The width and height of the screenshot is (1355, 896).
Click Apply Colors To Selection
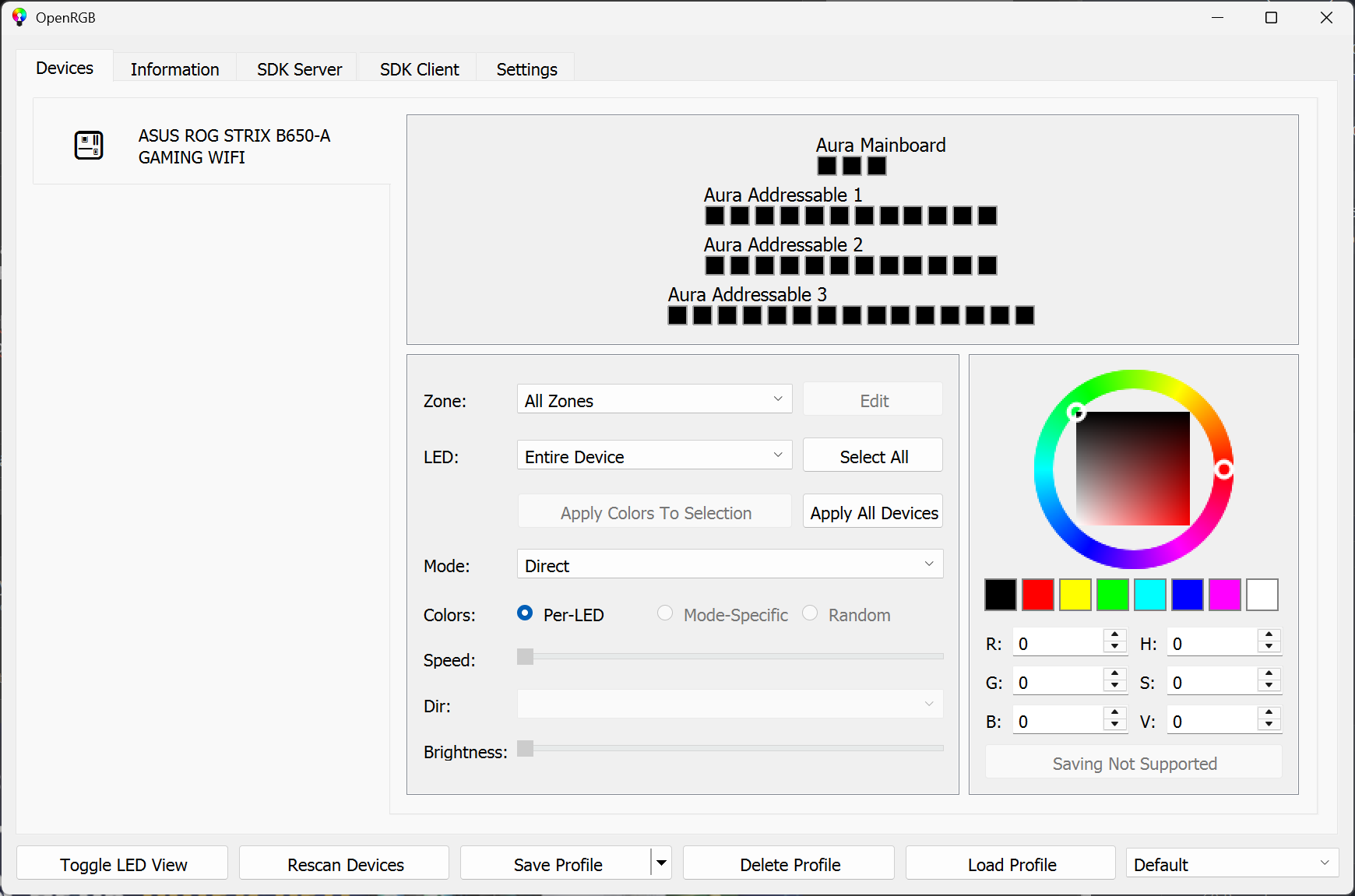point(655,511)
